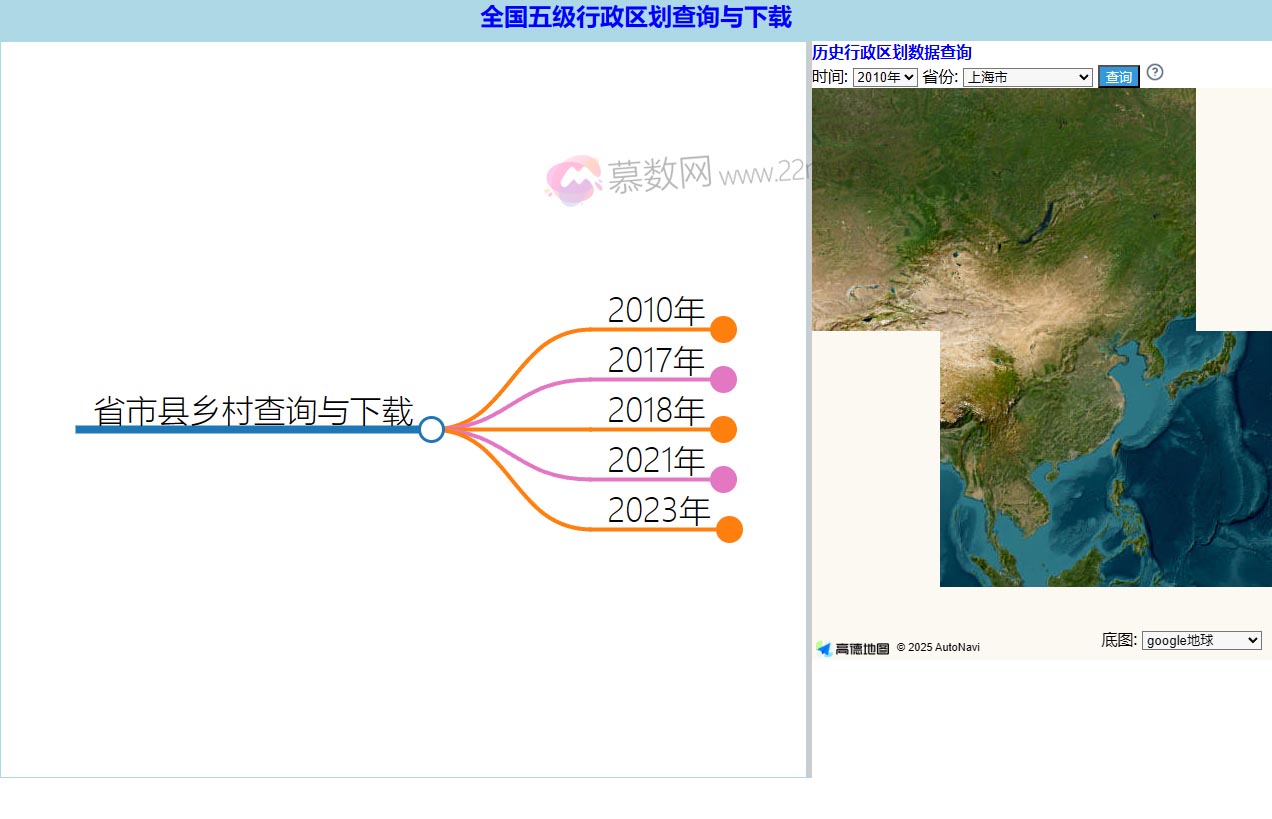Click the orange endpoint dot of 2023年 branch
This screenshot has height=819, width=1272.
728,529
